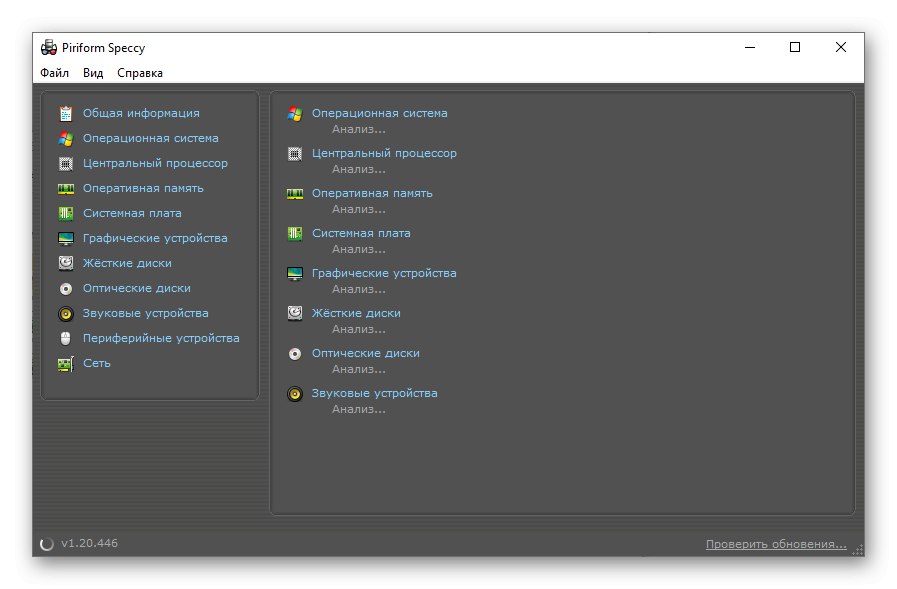The height and width of the screenshot is (589, 897).
Task: Click the Оперативная память RAM icon in sidebar
Action: click(66, 188)
